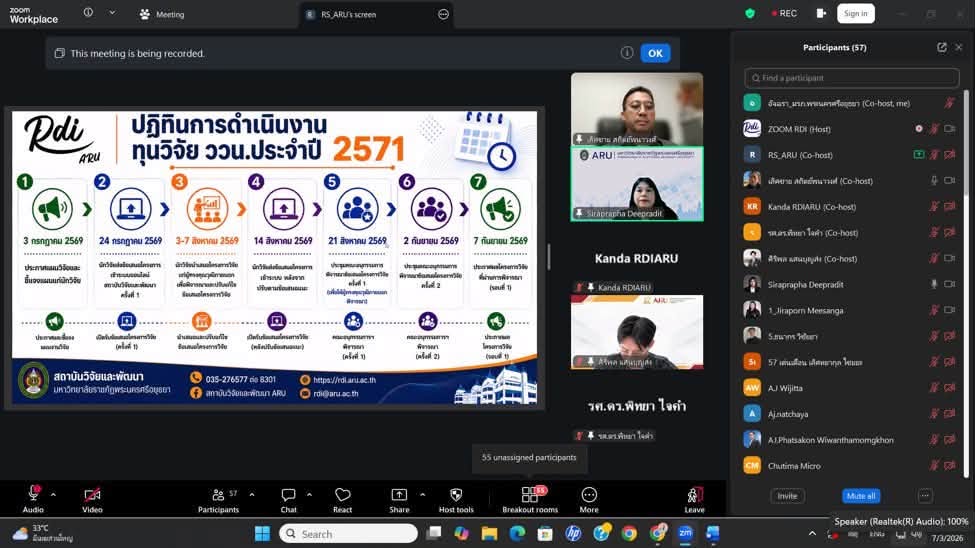Click the Speaker volume slider tooltip

tap(900, 521)
